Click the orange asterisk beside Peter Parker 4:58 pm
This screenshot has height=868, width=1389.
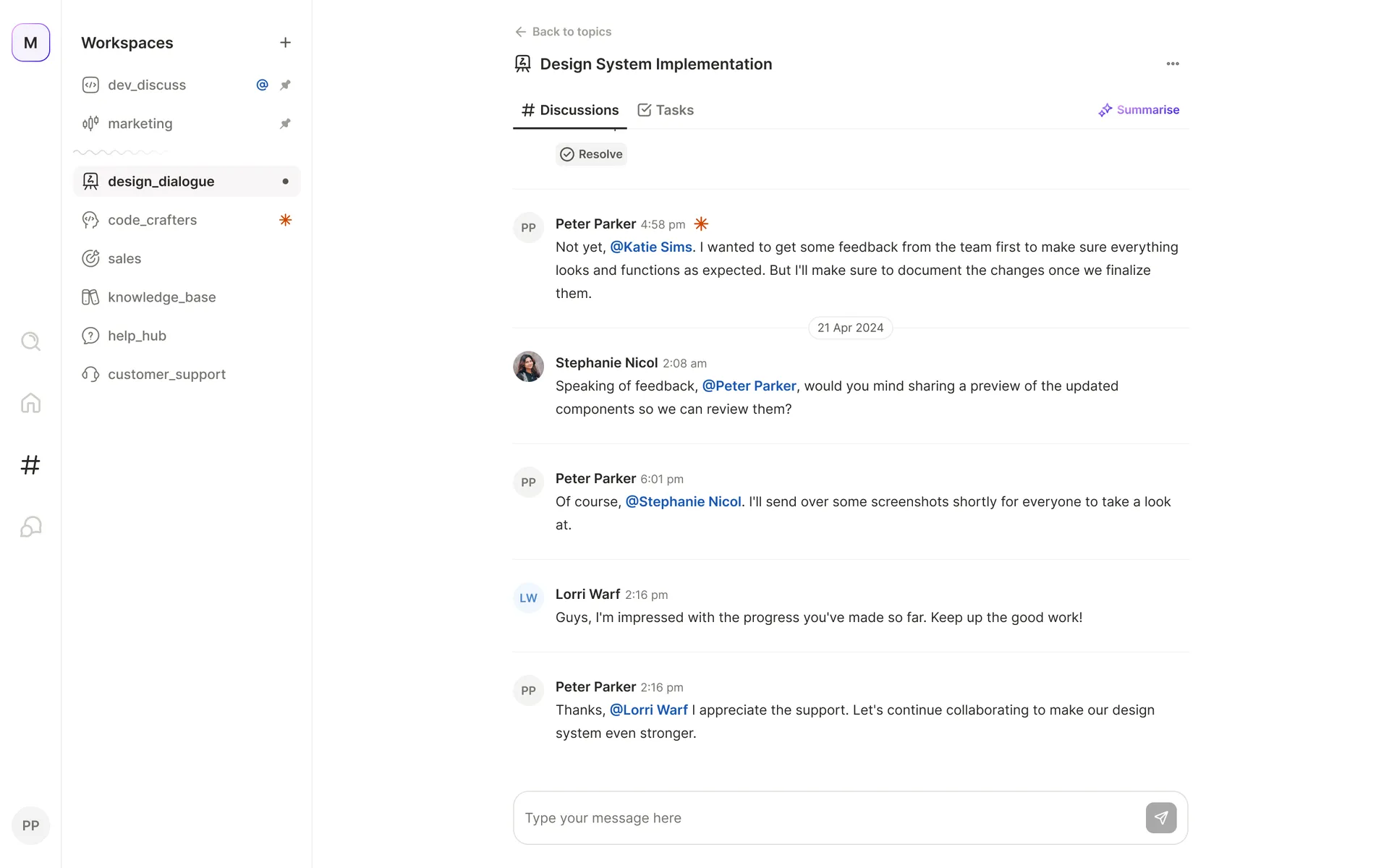(701, 224)
